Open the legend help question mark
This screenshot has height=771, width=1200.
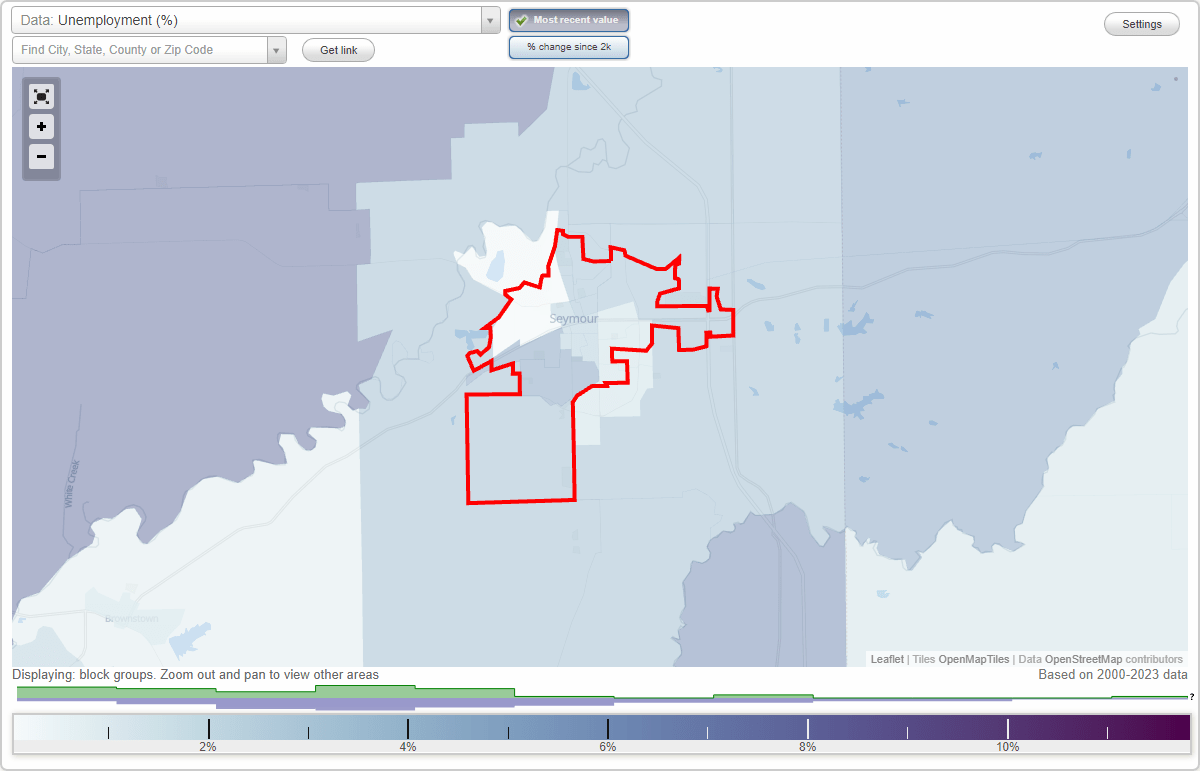coord(1191,698)
